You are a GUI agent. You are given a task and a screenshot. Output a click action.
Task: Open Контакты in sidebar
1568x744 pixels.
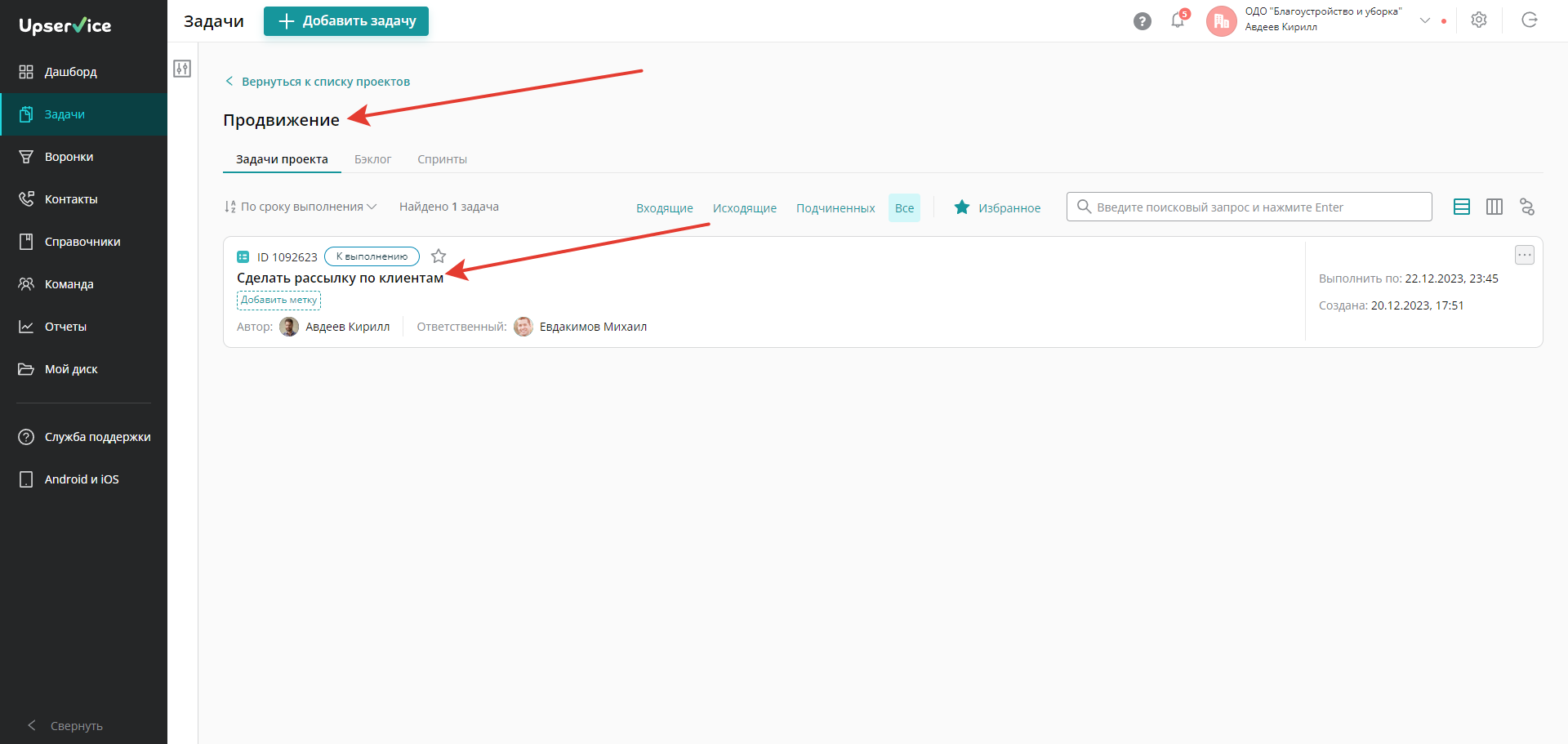pos(83,199)
